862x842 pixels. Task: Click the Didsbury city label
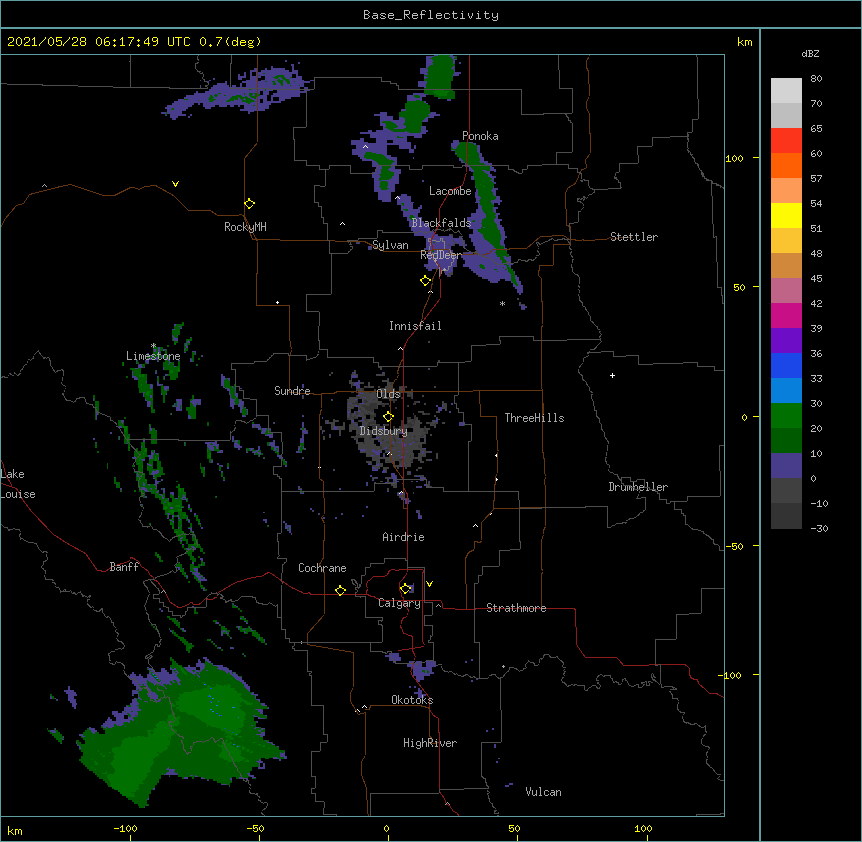click(383, 431)
